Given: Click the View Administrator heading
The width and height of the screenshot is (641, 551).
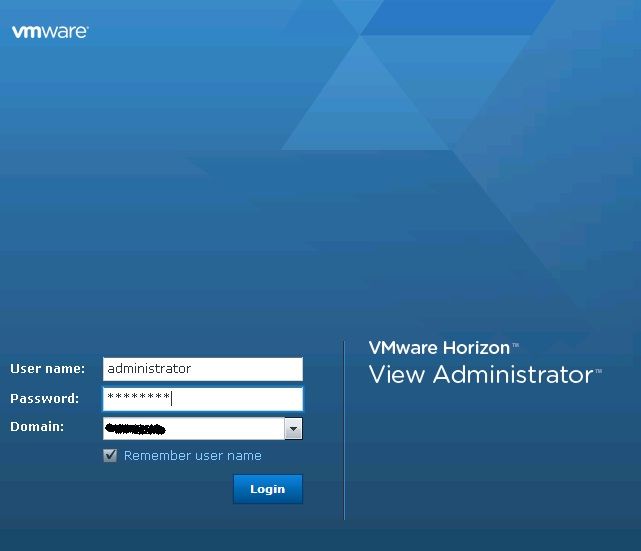Looking at the screenshot, I should tap(485, 374).
